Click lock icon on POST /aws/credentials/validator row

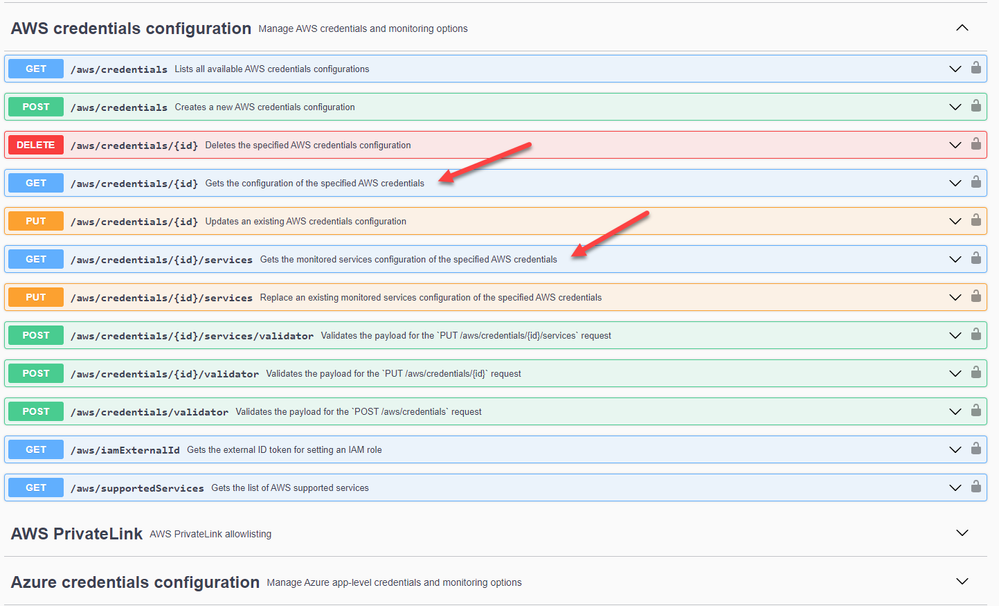[975, 412]
